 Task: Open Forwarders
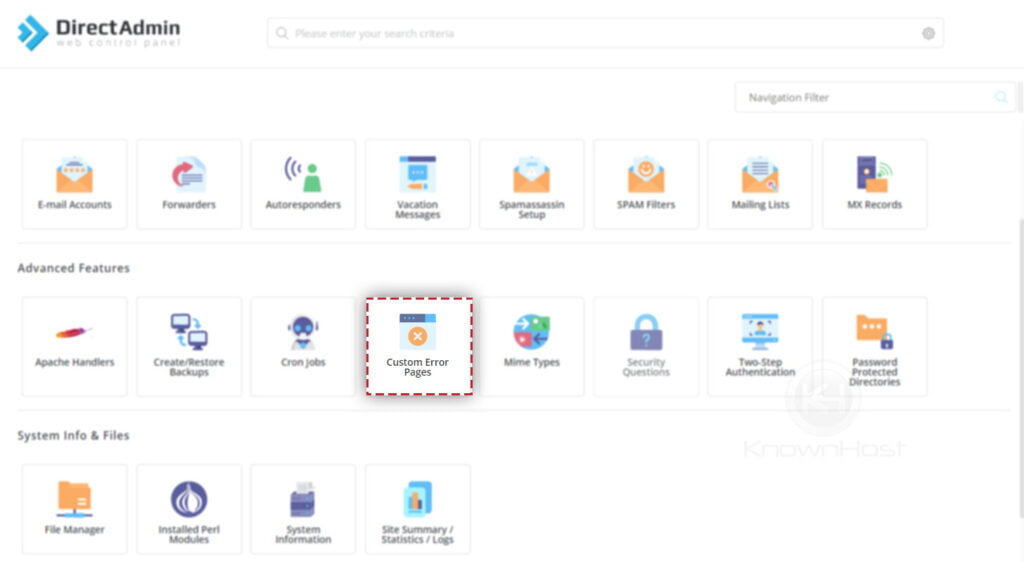tap(189, 183)
